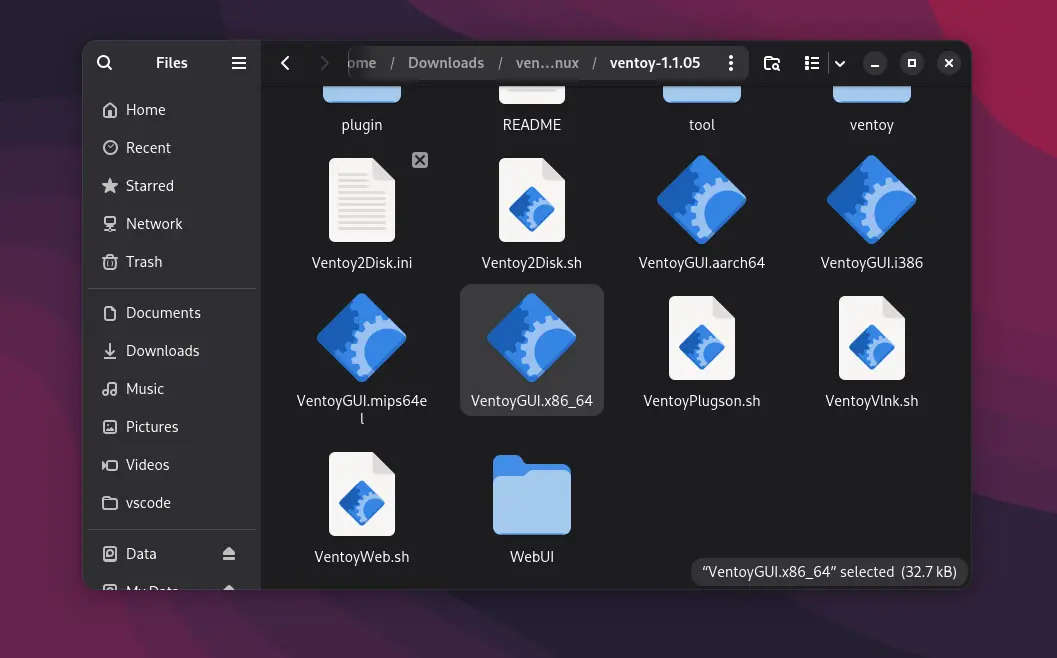Select the VentoyGUI.i386 executable
The width and height of the screenshot is (1057, 658).
pos(871,200)
